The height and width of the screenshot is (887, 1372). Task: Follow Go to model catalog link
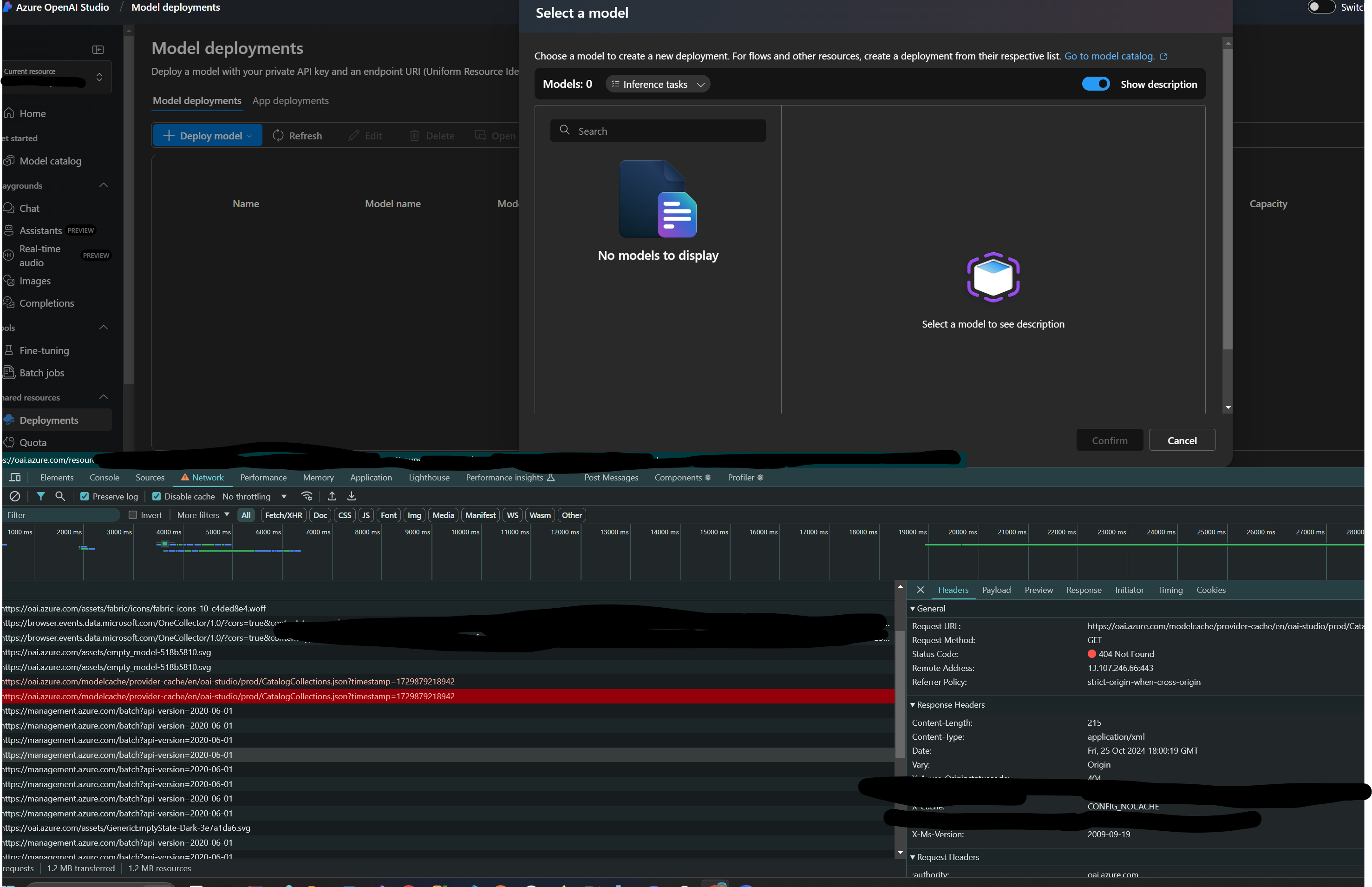(1109, 56)
